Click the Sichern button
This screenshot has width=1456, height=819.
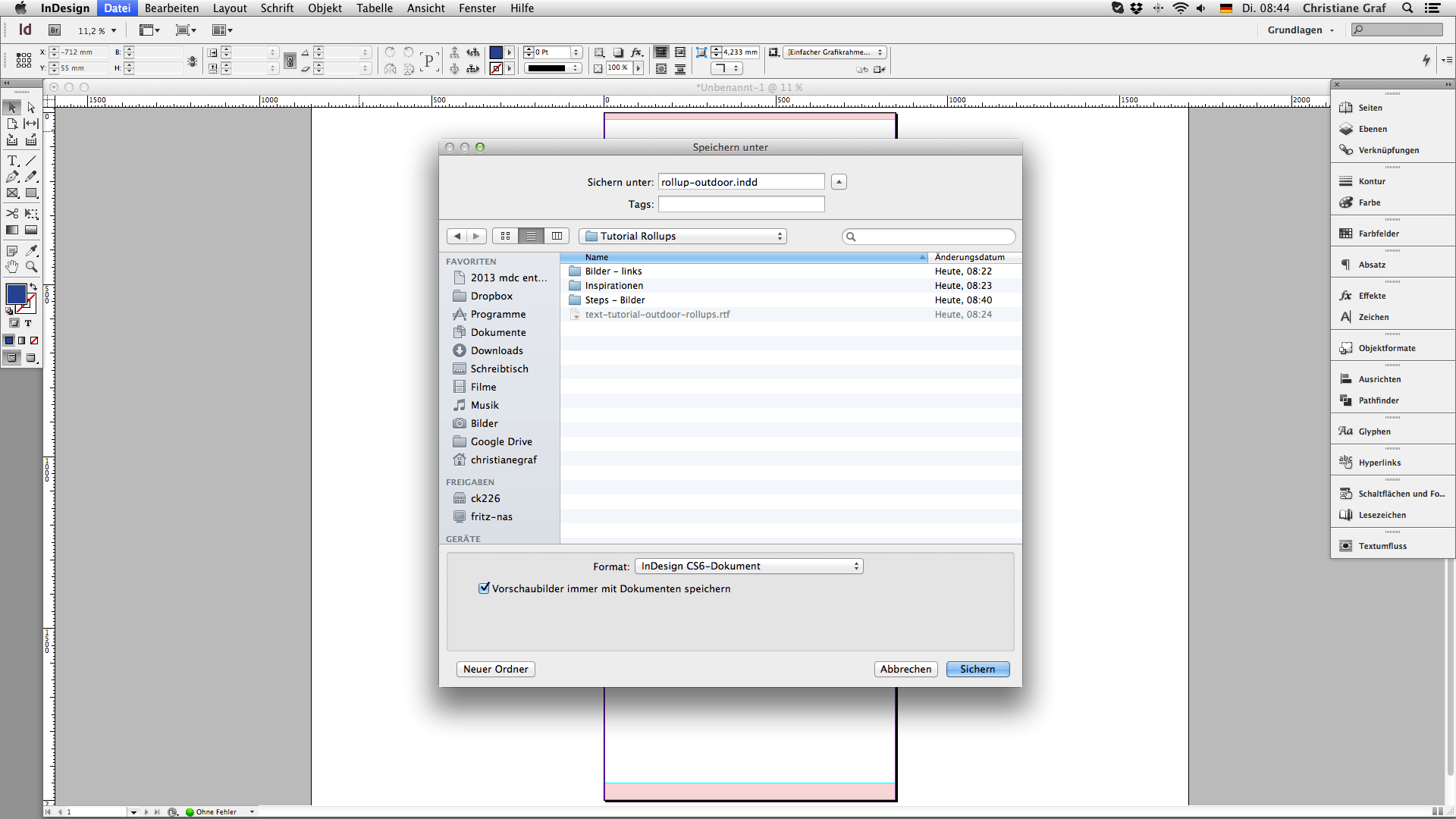977,669
